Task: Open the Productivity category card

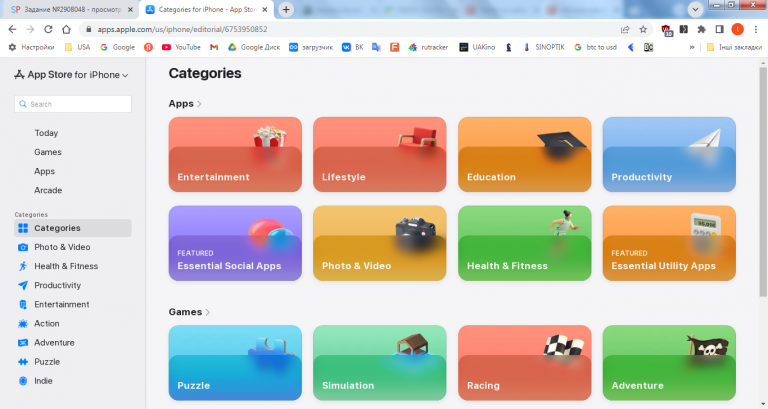Action: click(669, 154)
